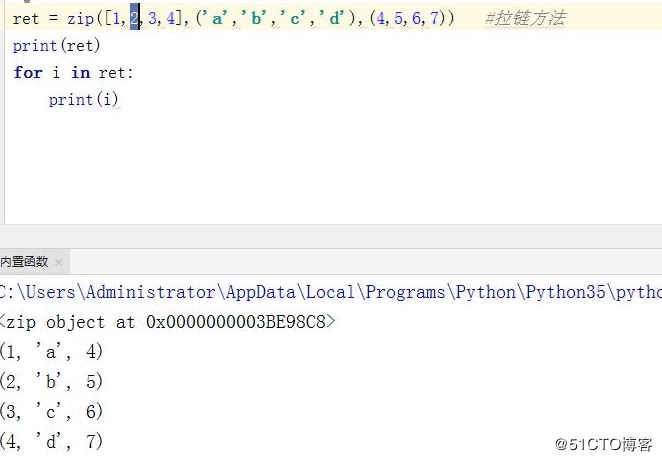
Task: Click the zip function call in the code
Action: (80, 19)
